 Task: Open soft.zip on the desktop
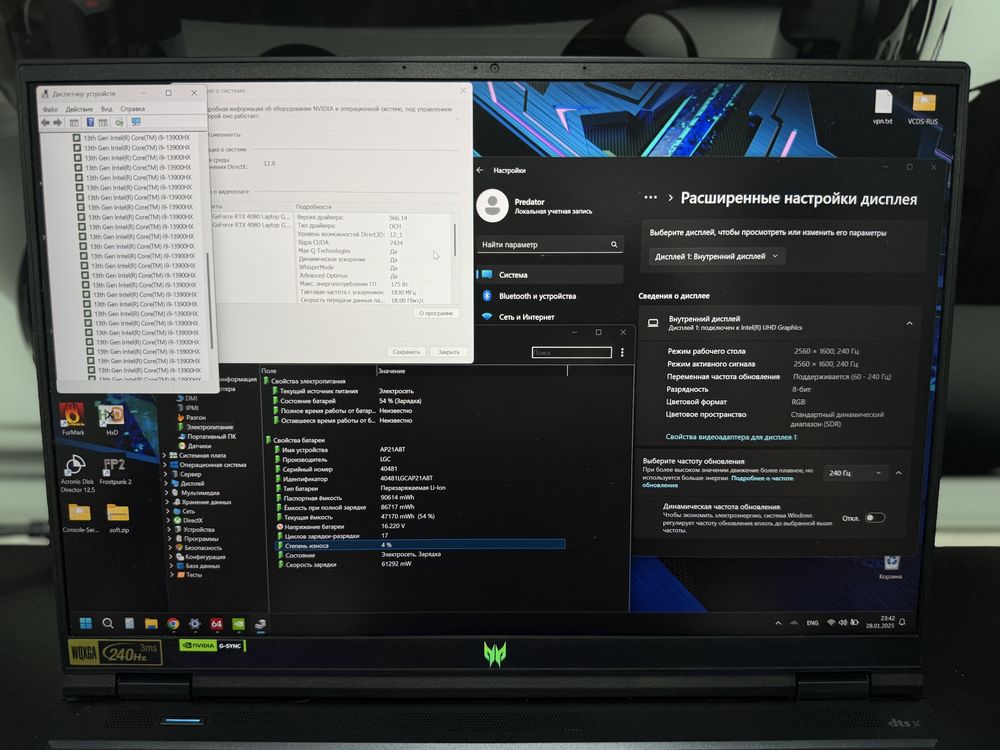pyautogui.click(x=119, y=518)
